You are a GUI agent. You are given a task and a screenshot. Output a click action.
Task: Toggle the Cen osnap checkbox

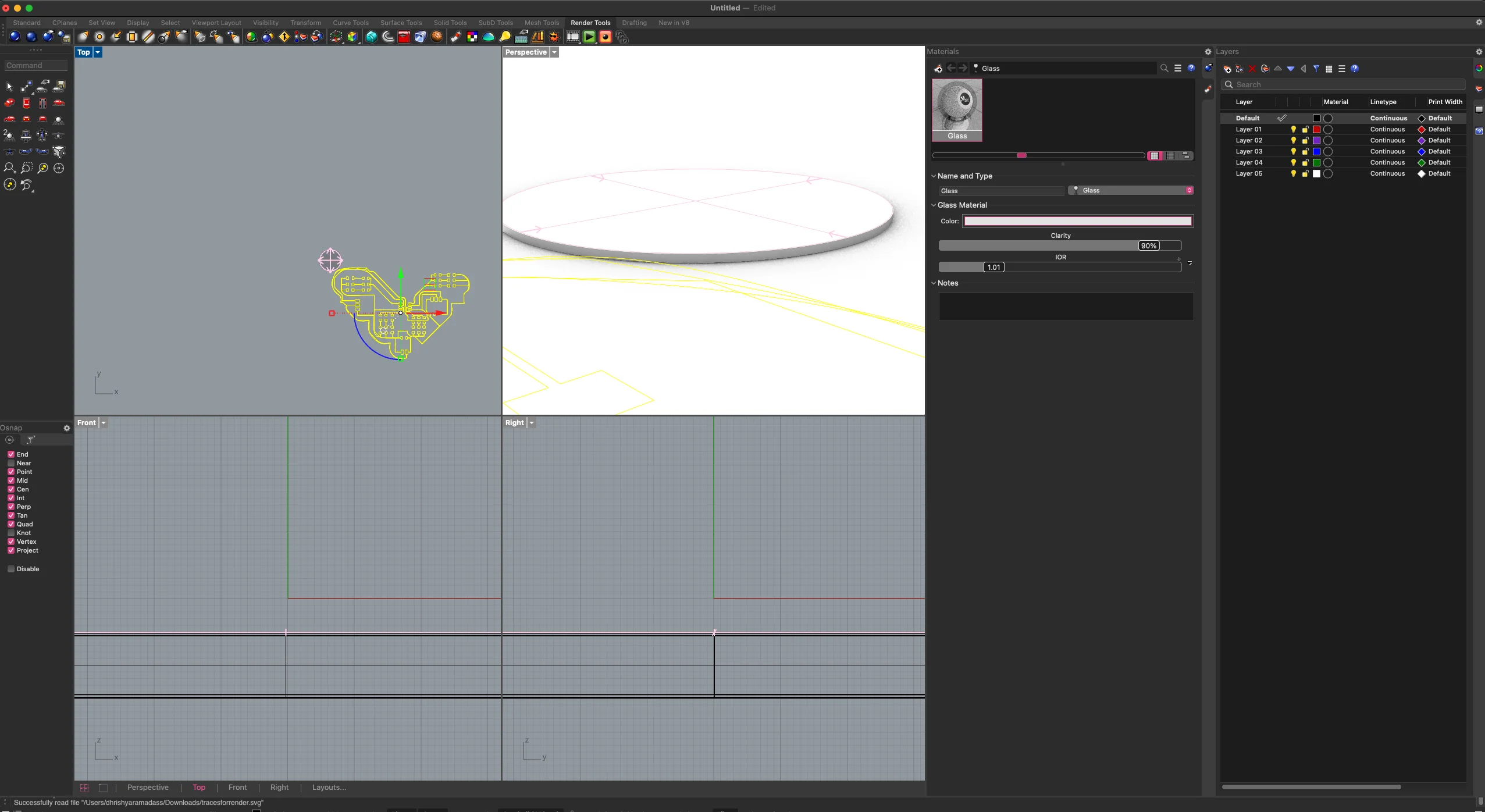11,489
